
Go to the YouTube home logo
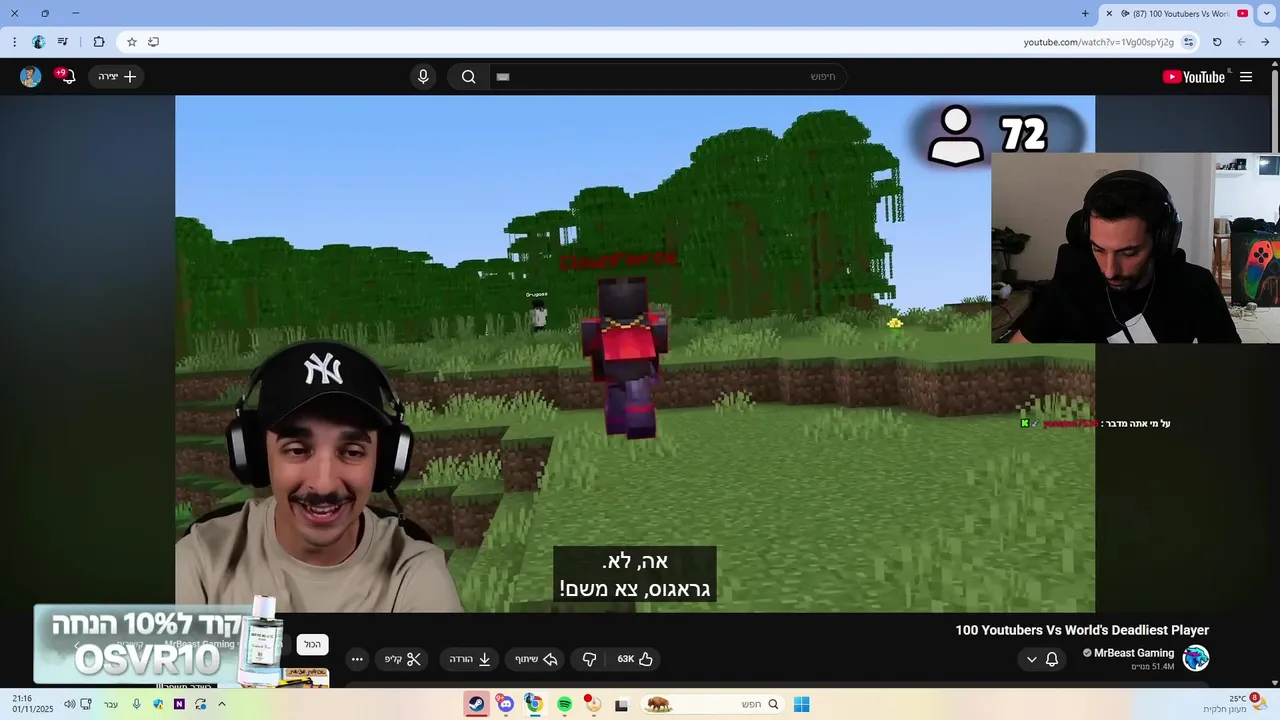coord(1194,77)
